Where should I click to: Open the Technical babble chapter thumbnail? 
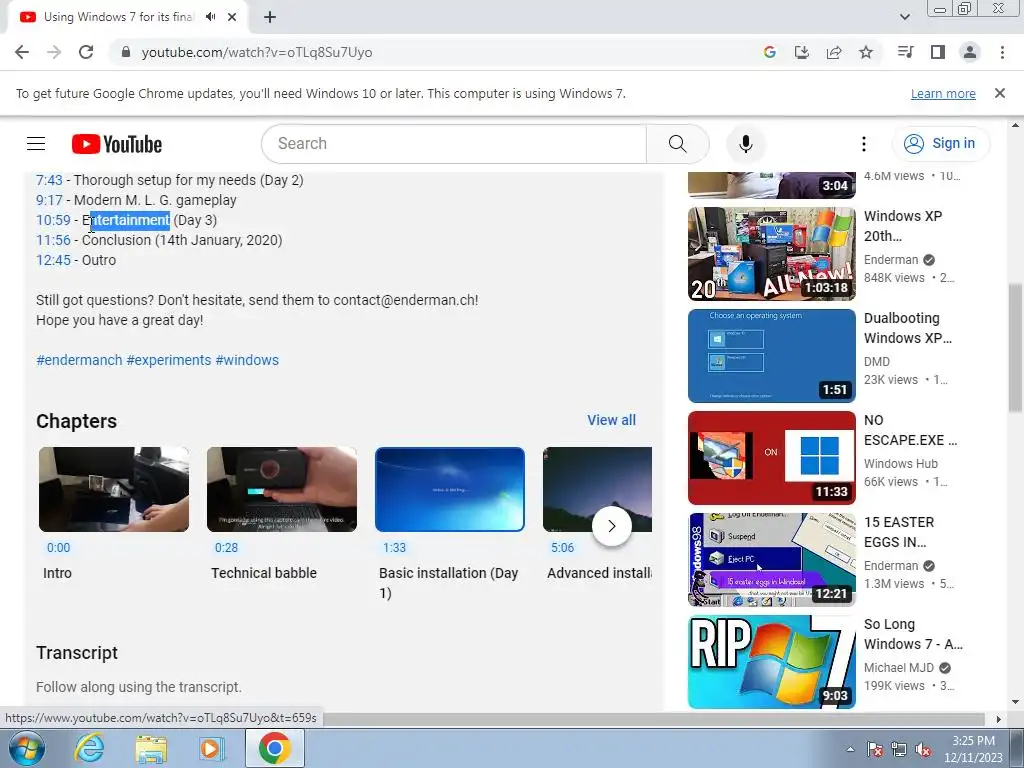(x=281, y=489)
